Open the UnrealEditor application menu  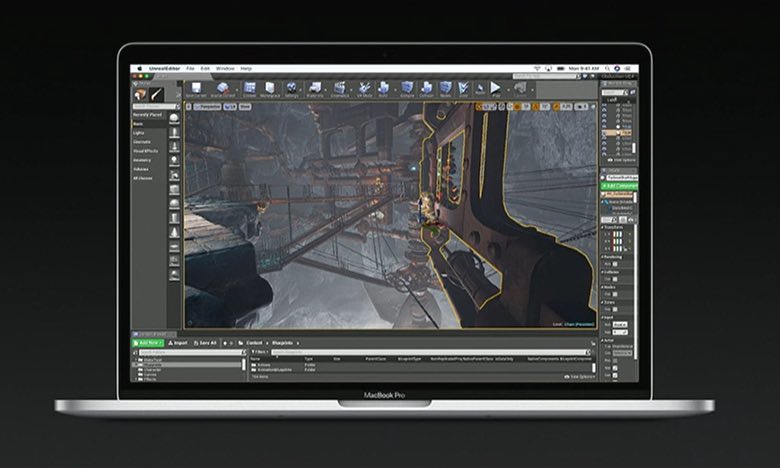(x=164, y=69)
